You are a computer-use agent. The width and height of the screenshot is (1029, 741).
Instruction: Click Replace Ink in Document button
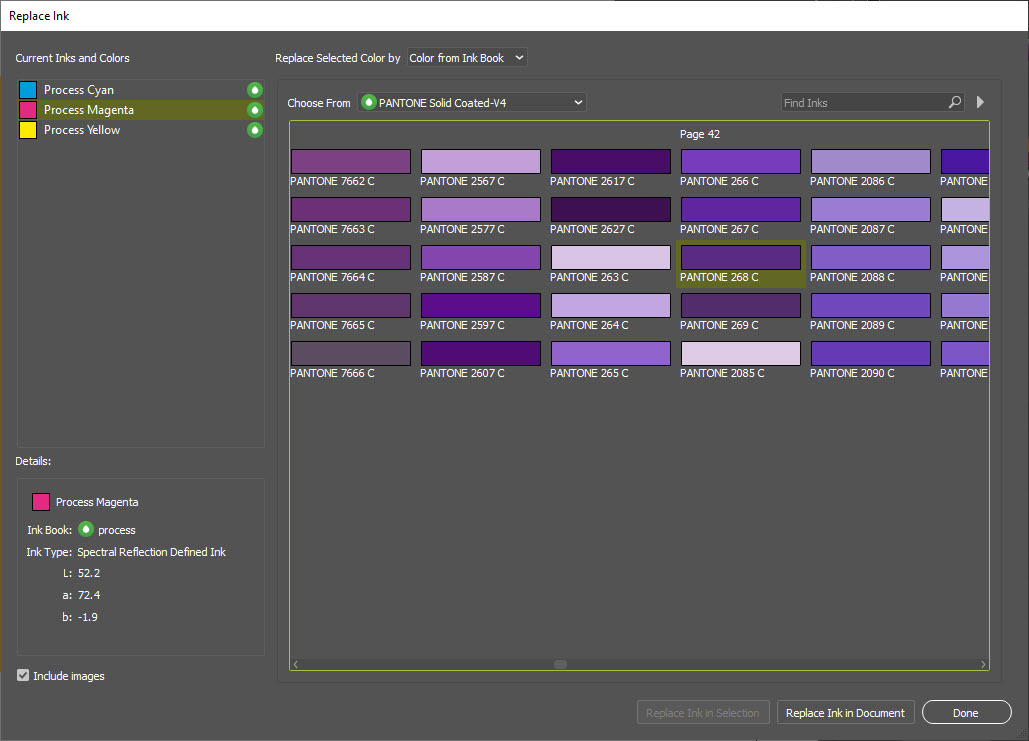(x=845, y=713)
